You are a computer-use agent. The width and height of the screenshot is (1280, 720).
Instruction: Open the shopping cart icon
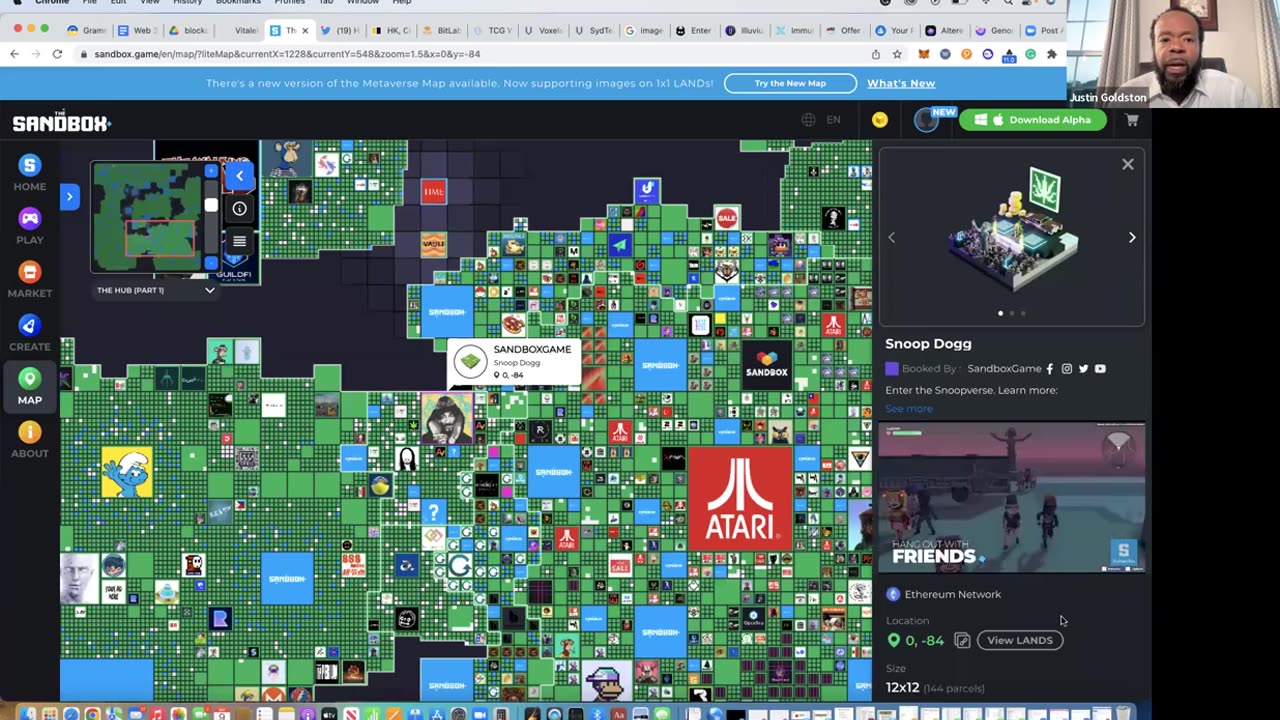pos(1132,120)
